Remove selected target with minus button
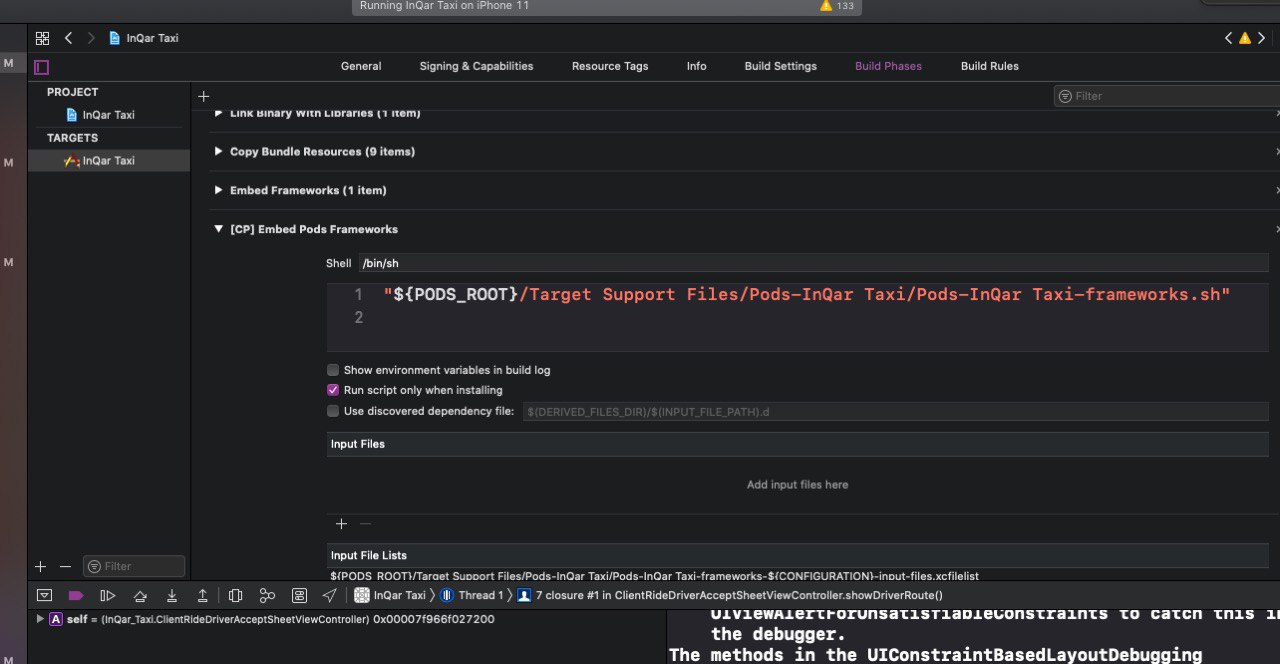 coord(65,566)
